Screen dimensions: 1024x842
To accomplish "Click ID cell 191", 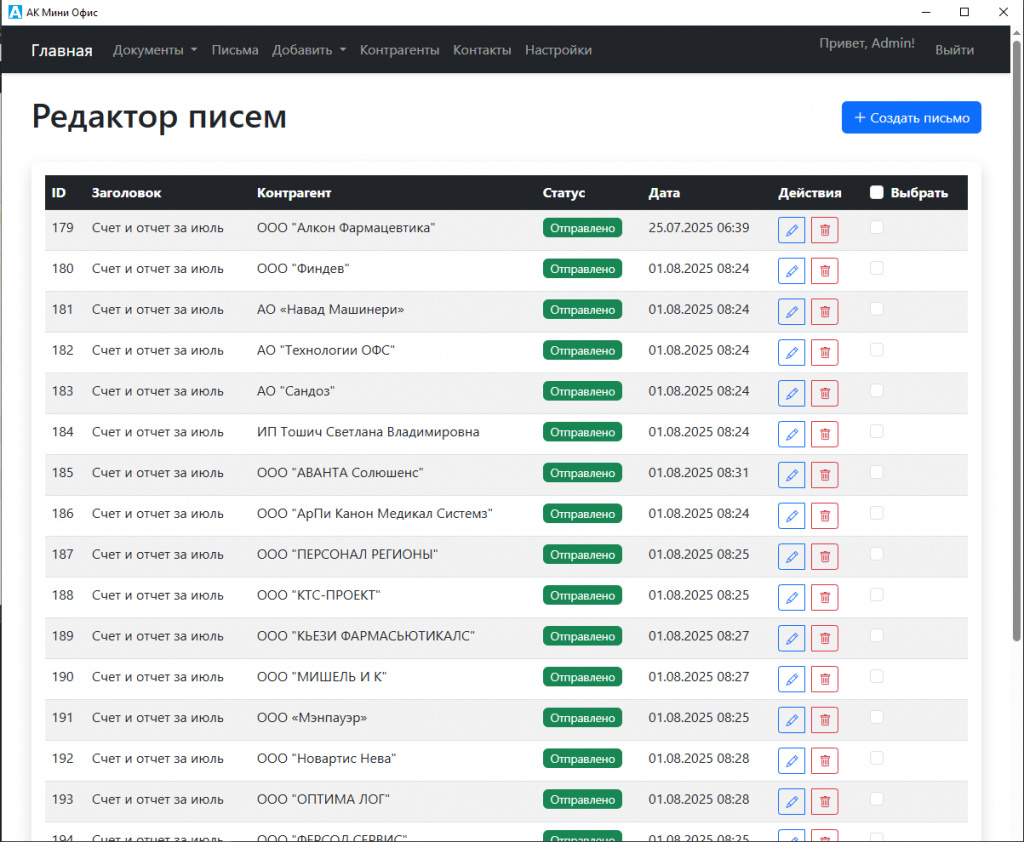I will tap(62, 718).
